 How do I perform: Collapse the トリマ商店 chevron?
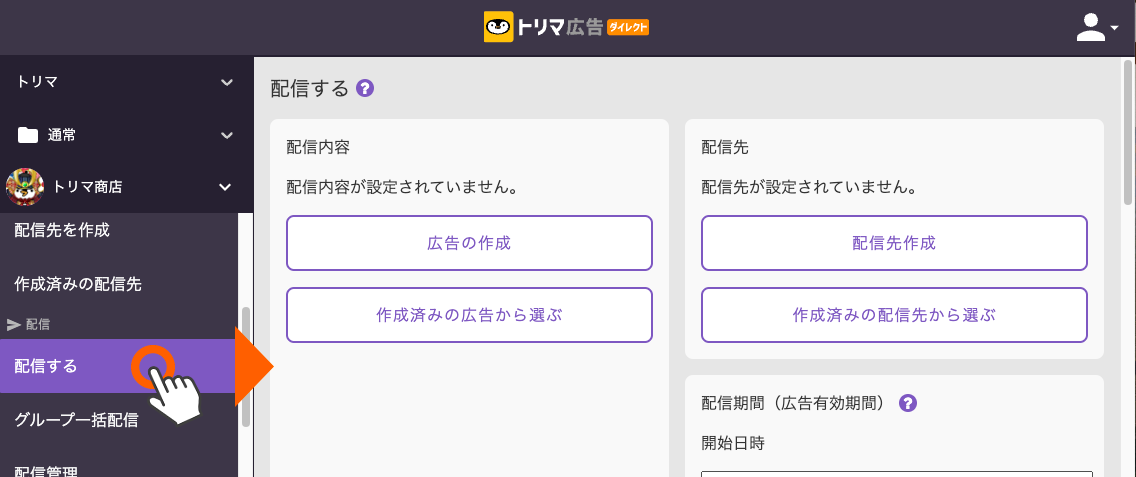click(x=225, y=187)
